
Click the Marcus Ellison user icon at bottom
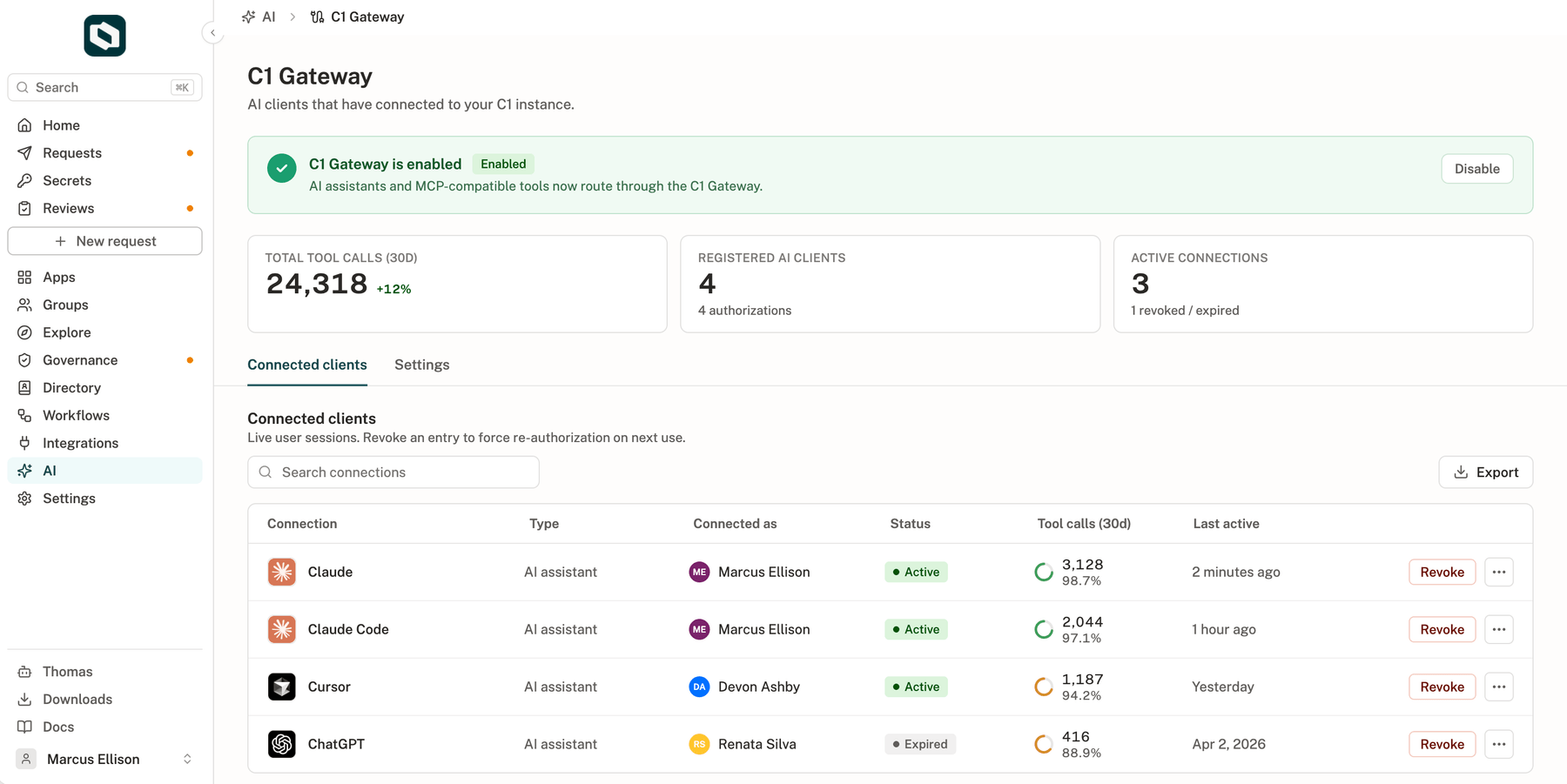(26, 760)
